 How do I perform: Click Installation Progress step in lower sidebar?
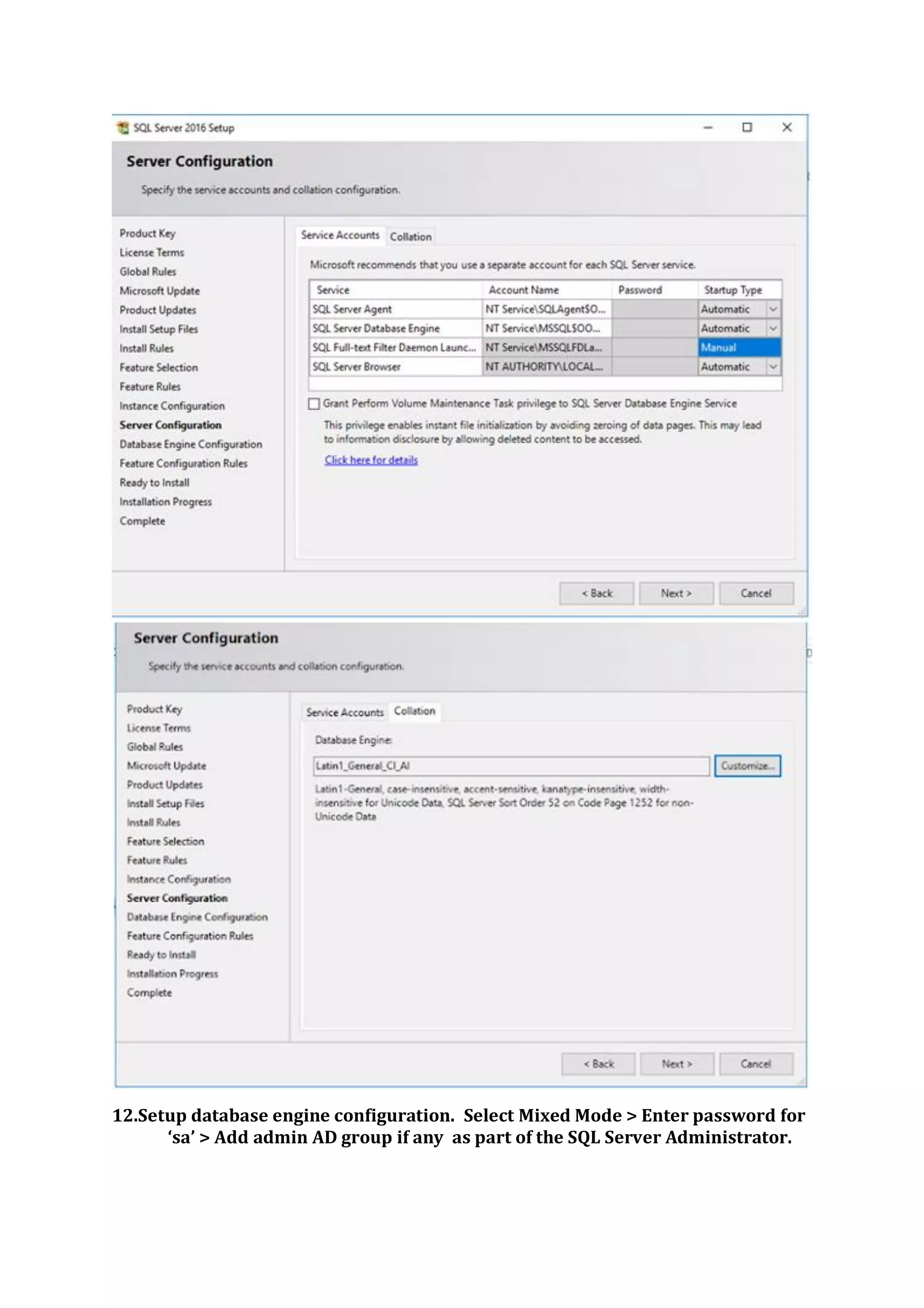click(x=172, y=974)
